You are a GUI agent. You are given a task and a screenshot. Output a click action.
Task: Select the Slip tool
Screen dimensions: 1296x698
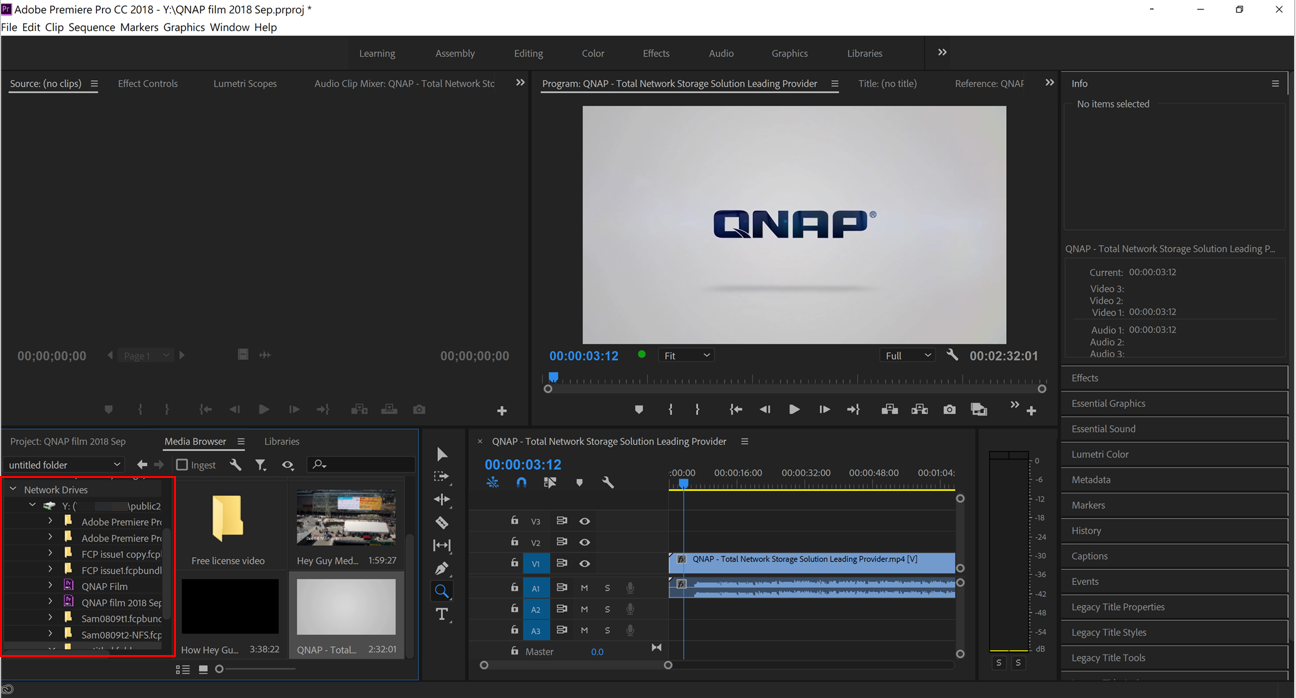(442, 545)
